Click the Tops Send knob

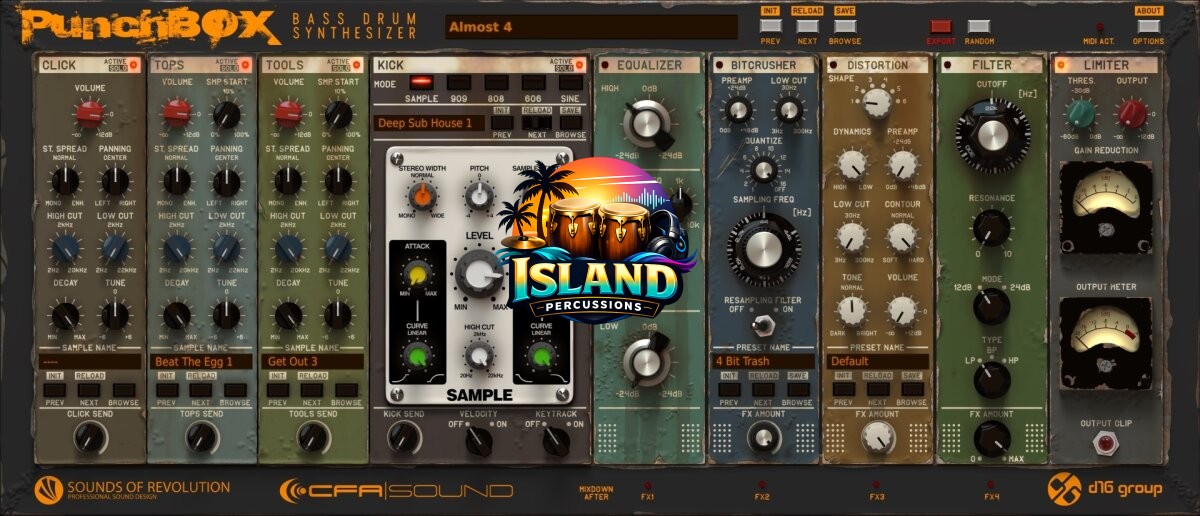click(202, 436)
